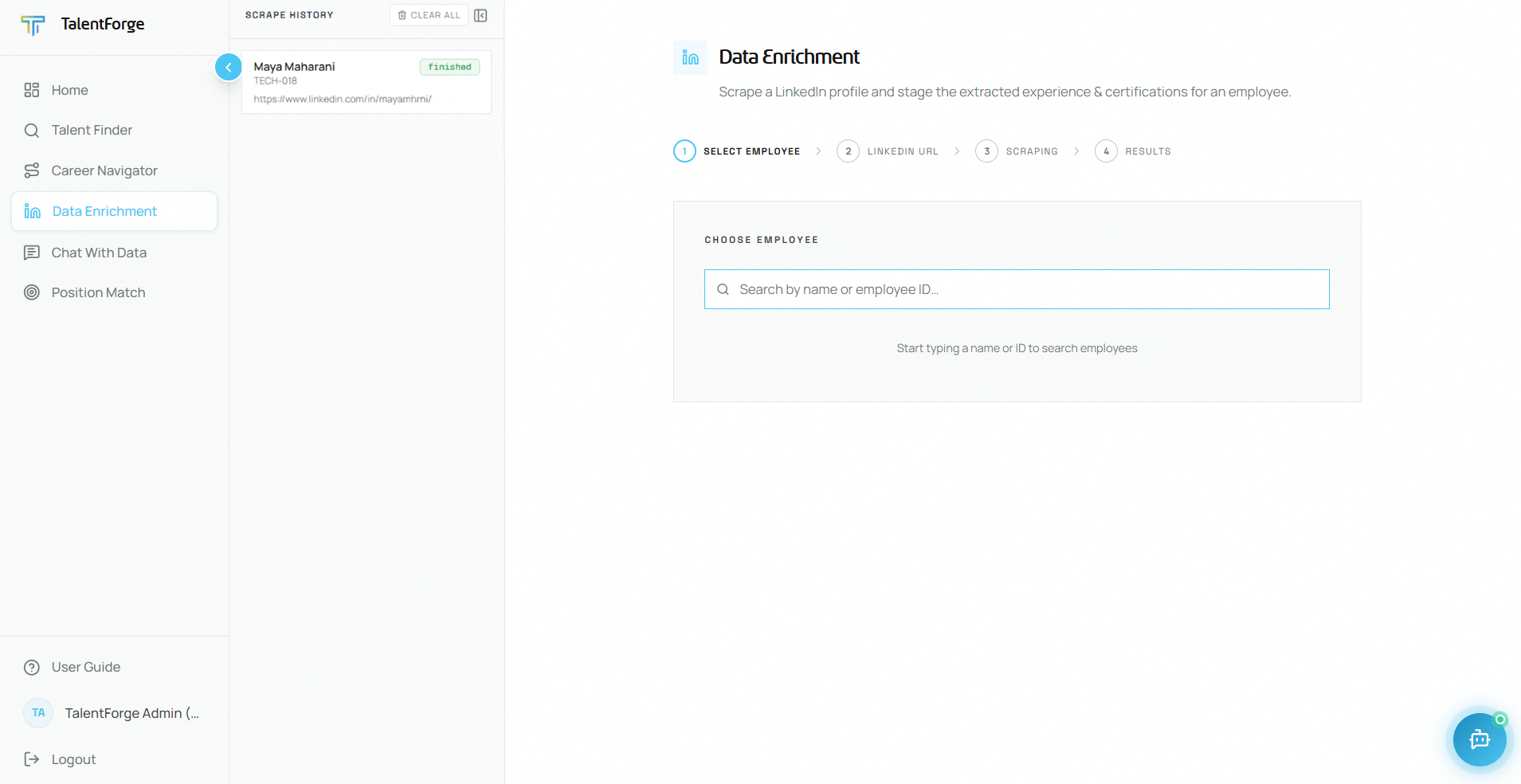The width and height of the screenshot is (1521, 784).
Task: Click the Talent Finder magnifier icon
Action: (x=32, y=130)
